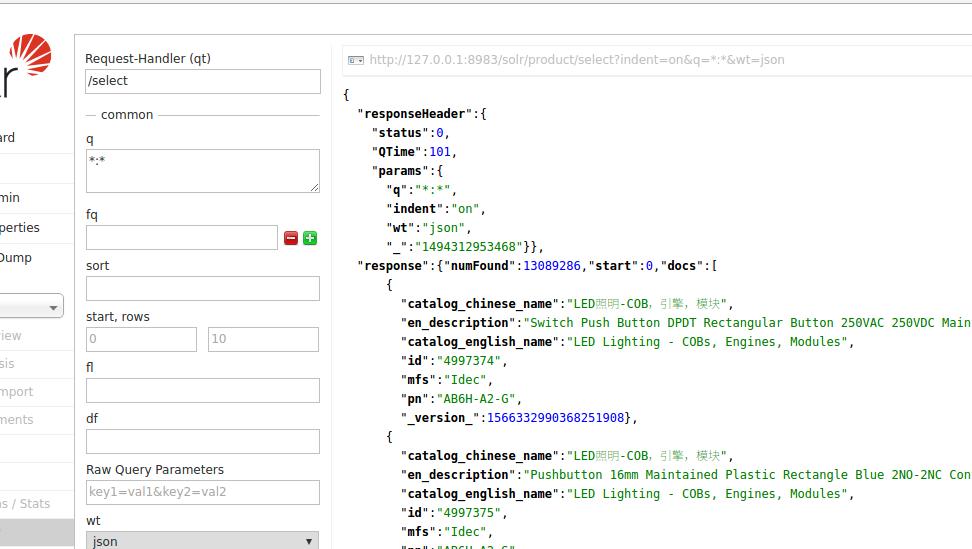Click the fq filter query field
This screenshot has width=972, height=549.
click(x=181, y=238)
